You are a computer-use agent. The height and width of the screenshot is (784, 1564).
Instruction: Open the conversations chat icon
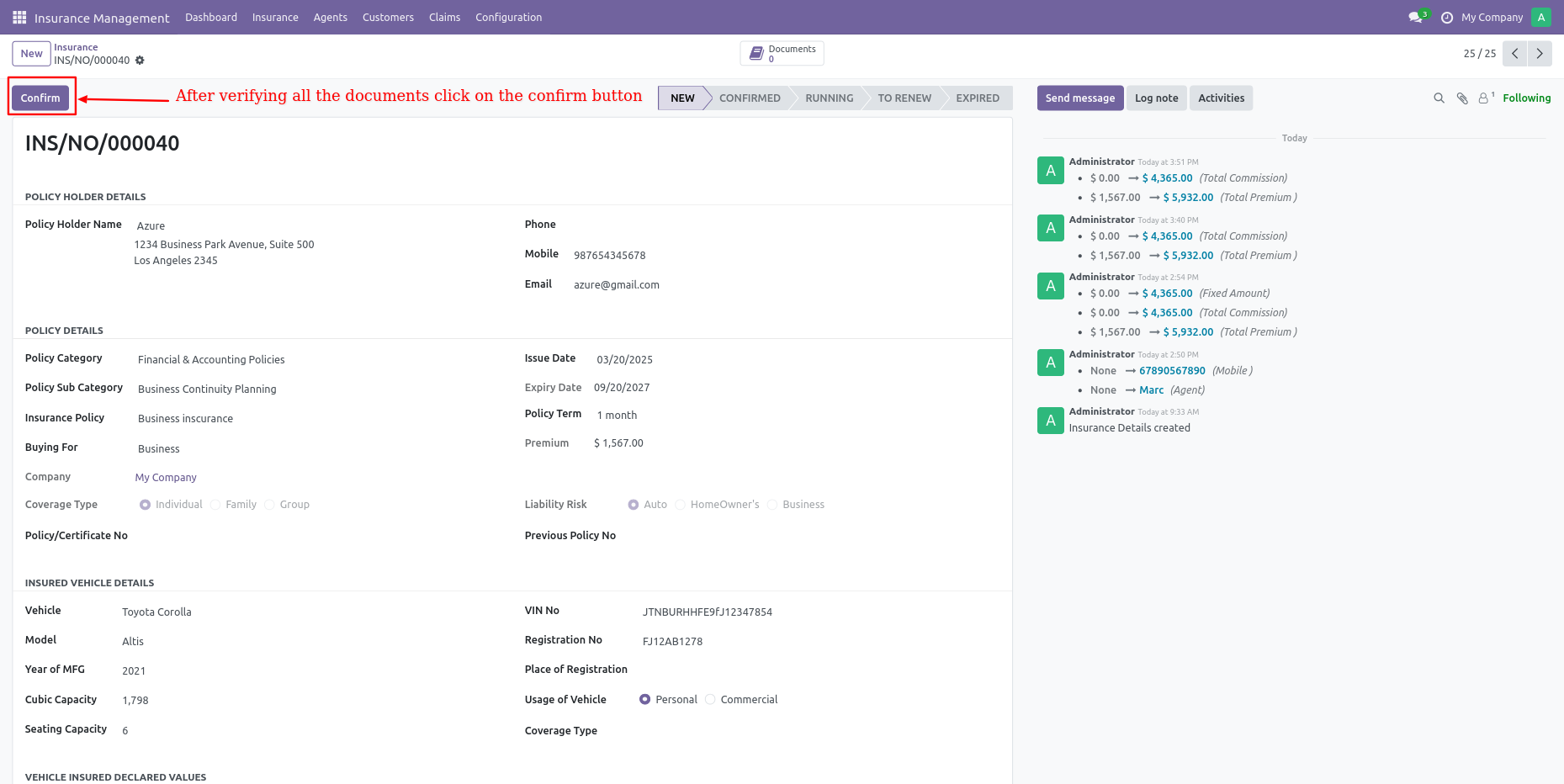pyautogui.click(x=1416, y=17)
